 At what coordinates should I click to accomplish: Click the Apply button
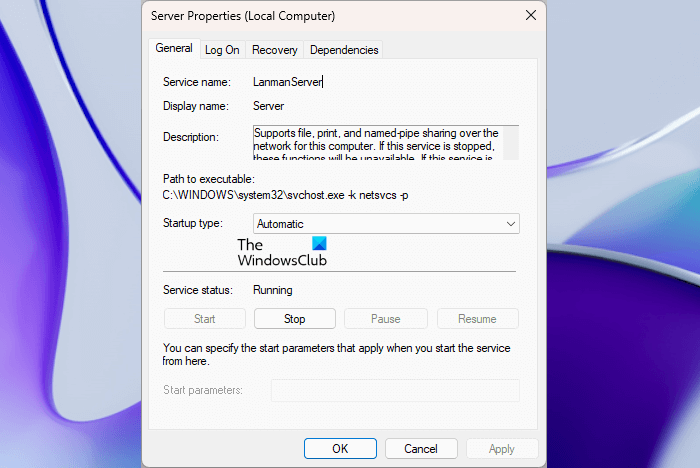pos(502,448)
